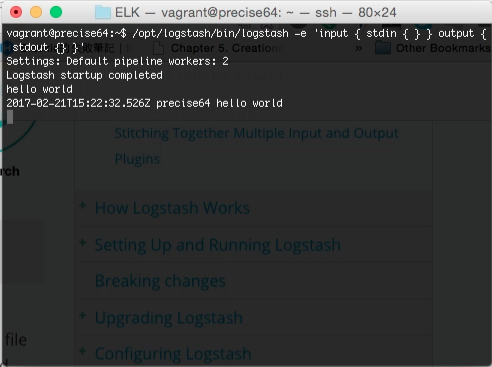Click the ELK folder proxy icon in title bar
The width and height of the screenshot is (492, 367).
103,12
